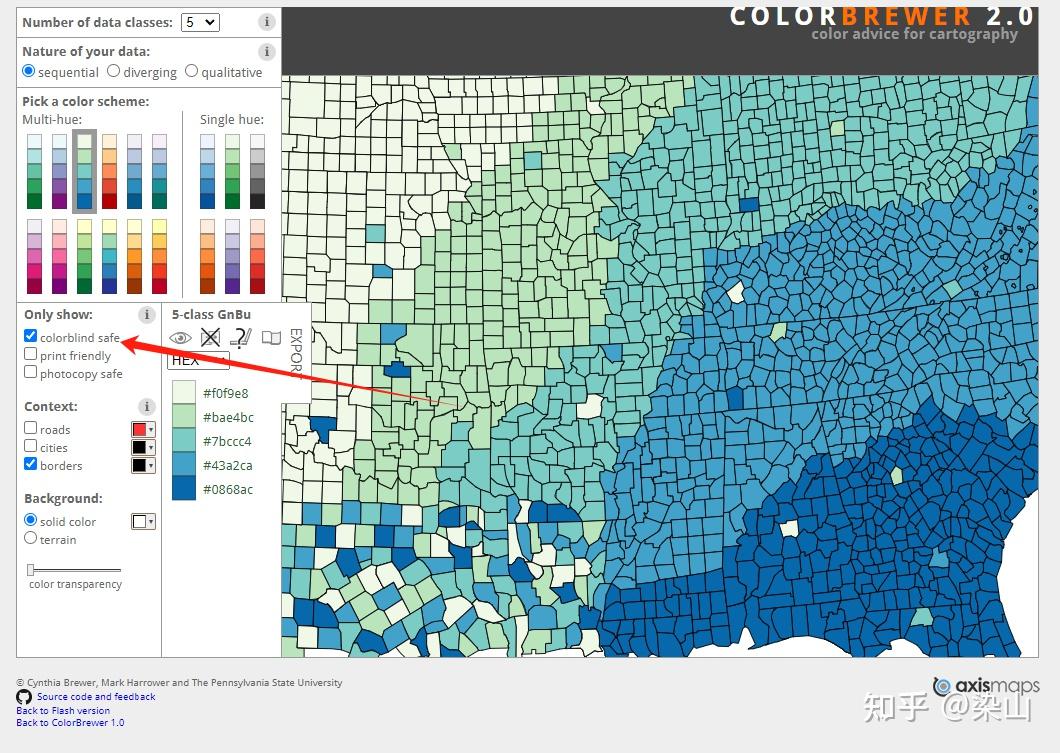
Task: Enable the roads context checkbox
Action: 30,427
